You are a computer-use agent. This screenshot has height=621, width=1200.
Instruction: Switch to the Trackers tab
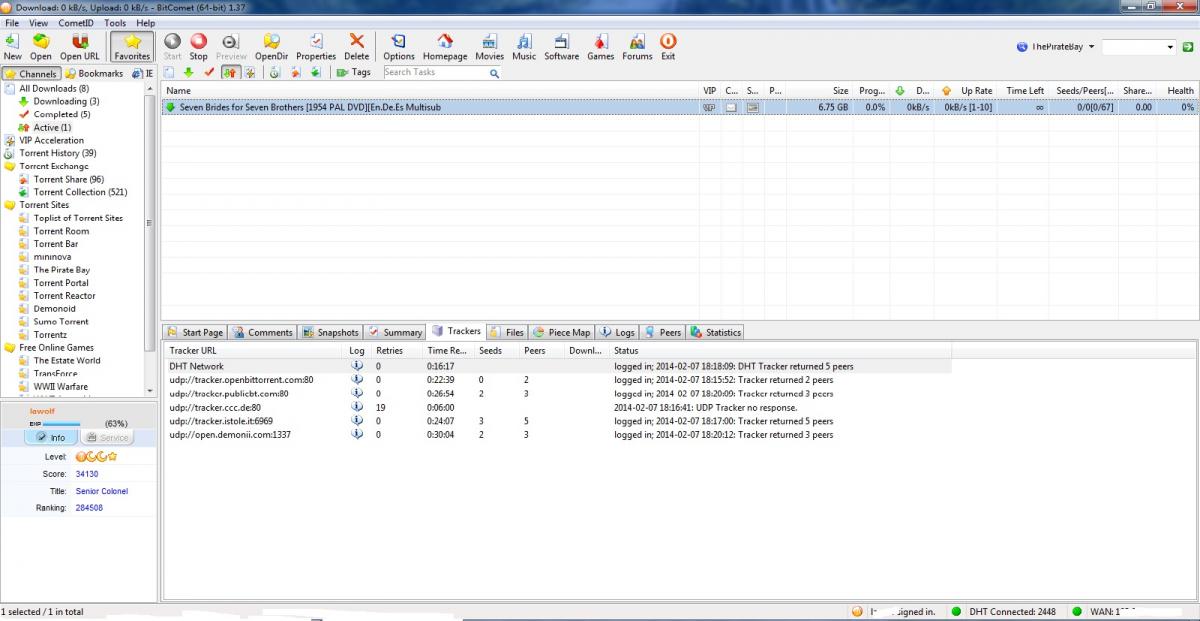tap(456, 331)
